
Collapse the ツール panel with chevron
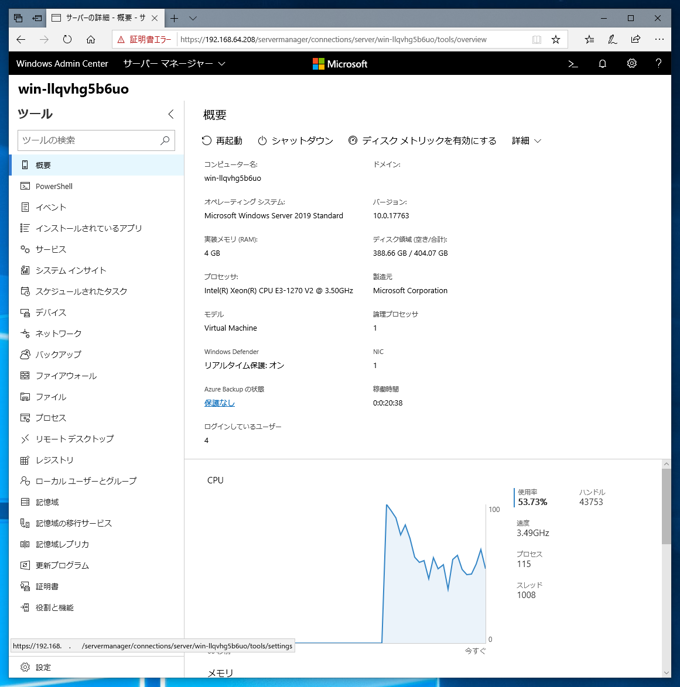171,114
